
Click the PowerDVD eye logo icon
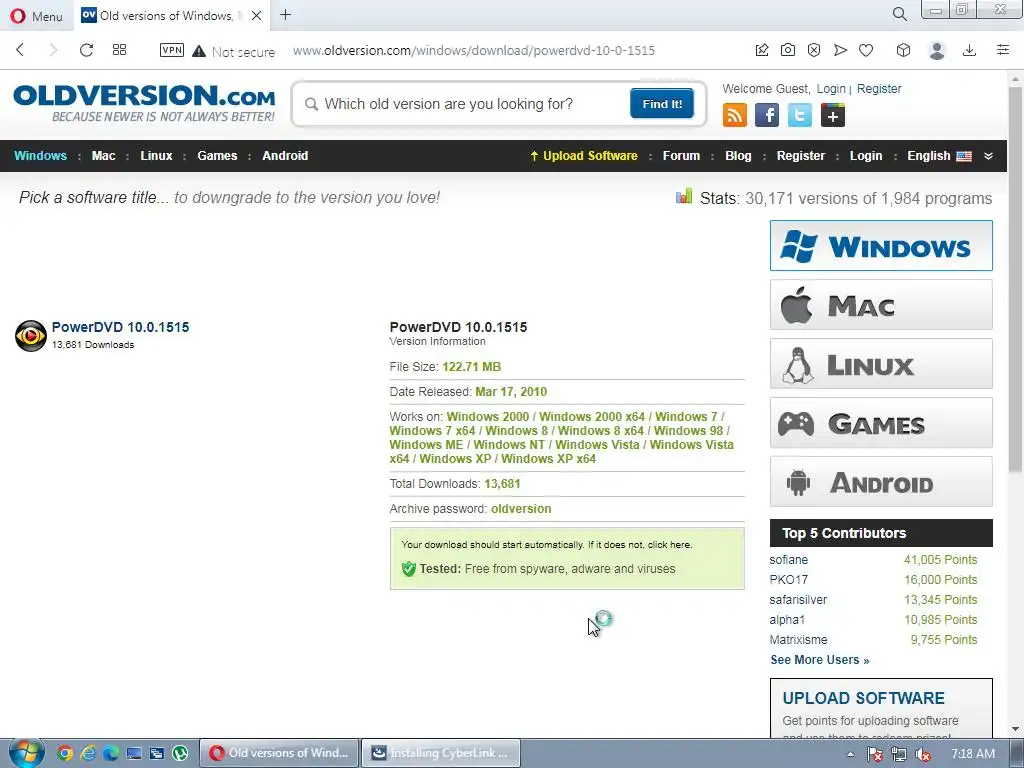click(31, 336)
